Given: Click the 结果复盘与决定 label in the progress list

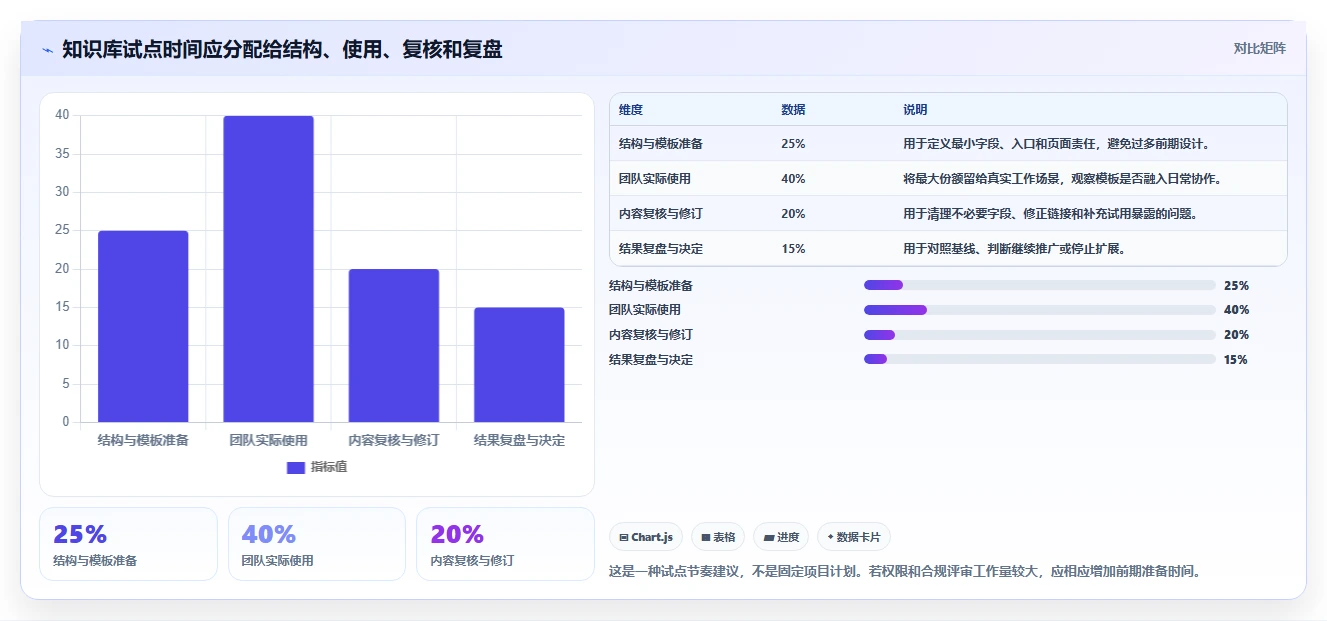Looking at the screenshot, I should point(651,359).
